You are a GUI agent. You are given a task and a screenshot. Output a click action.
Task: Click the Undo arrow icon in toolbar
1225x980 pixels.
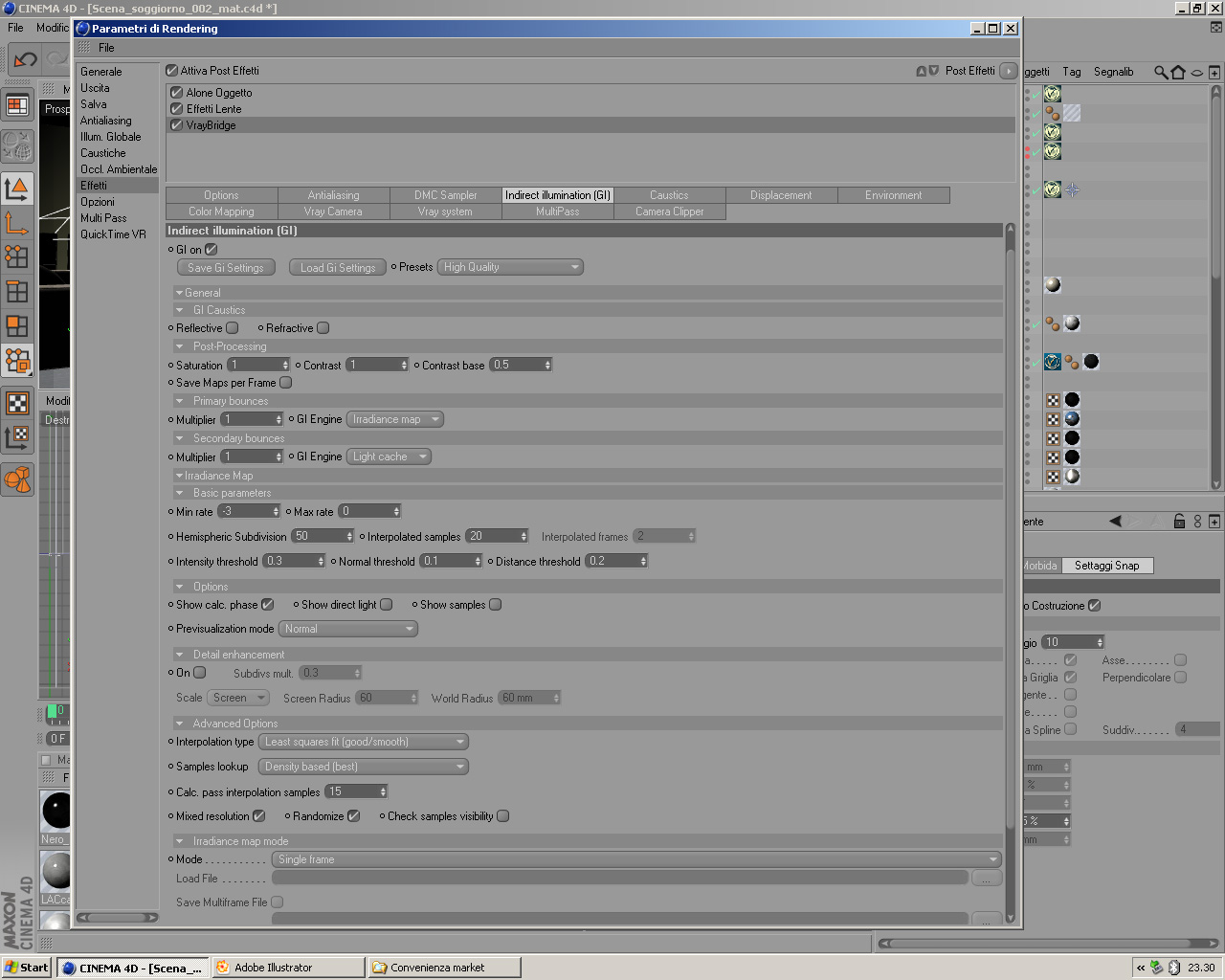(25, 59)
